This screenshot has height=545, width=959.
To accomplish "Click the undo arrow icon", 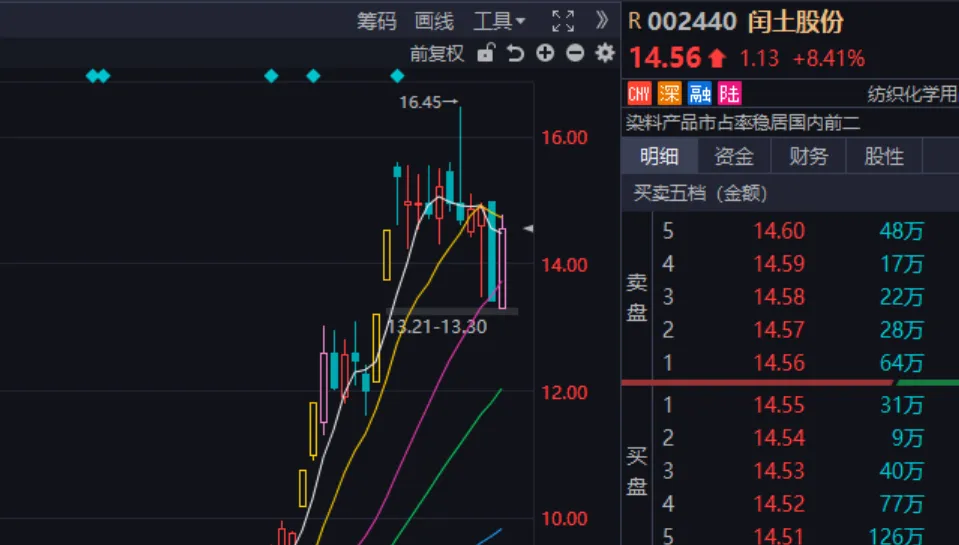I will click(515, 54).
